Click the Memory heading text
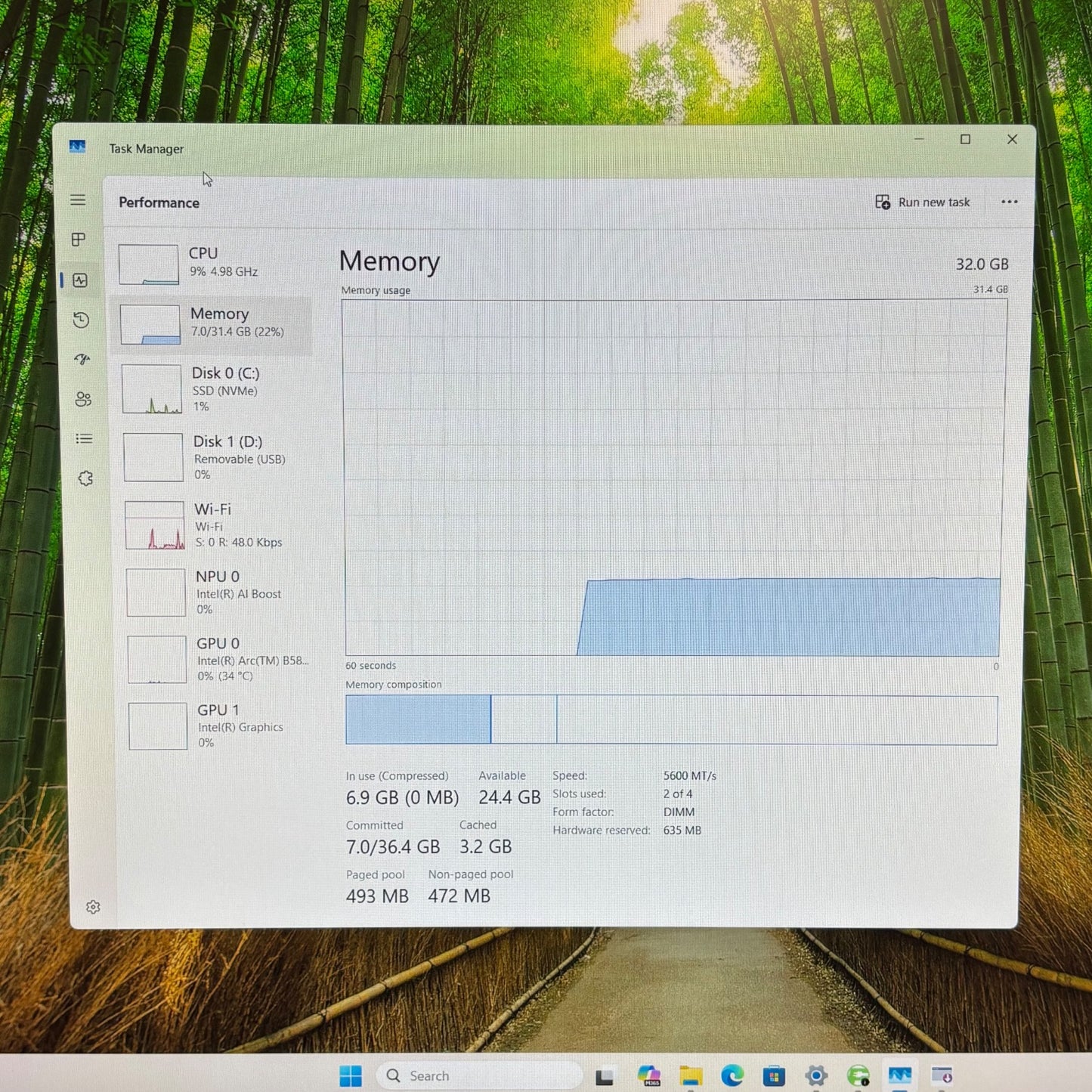Viewport: 1092px width, 1092px height. click(x=389, y=261)
